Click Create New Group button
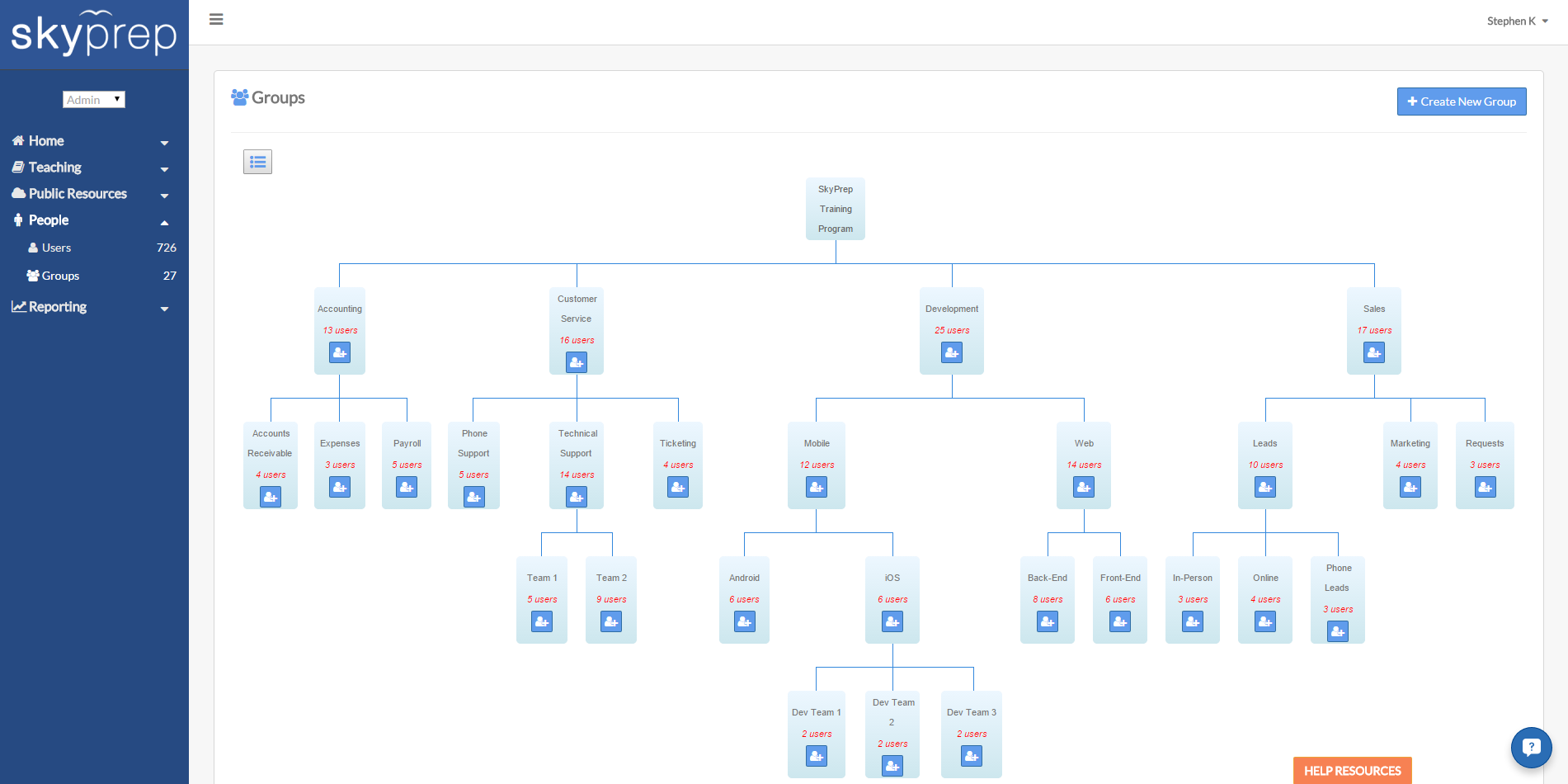The height and width of the screenshot is (784, 1568). [x=1462, y=102]
